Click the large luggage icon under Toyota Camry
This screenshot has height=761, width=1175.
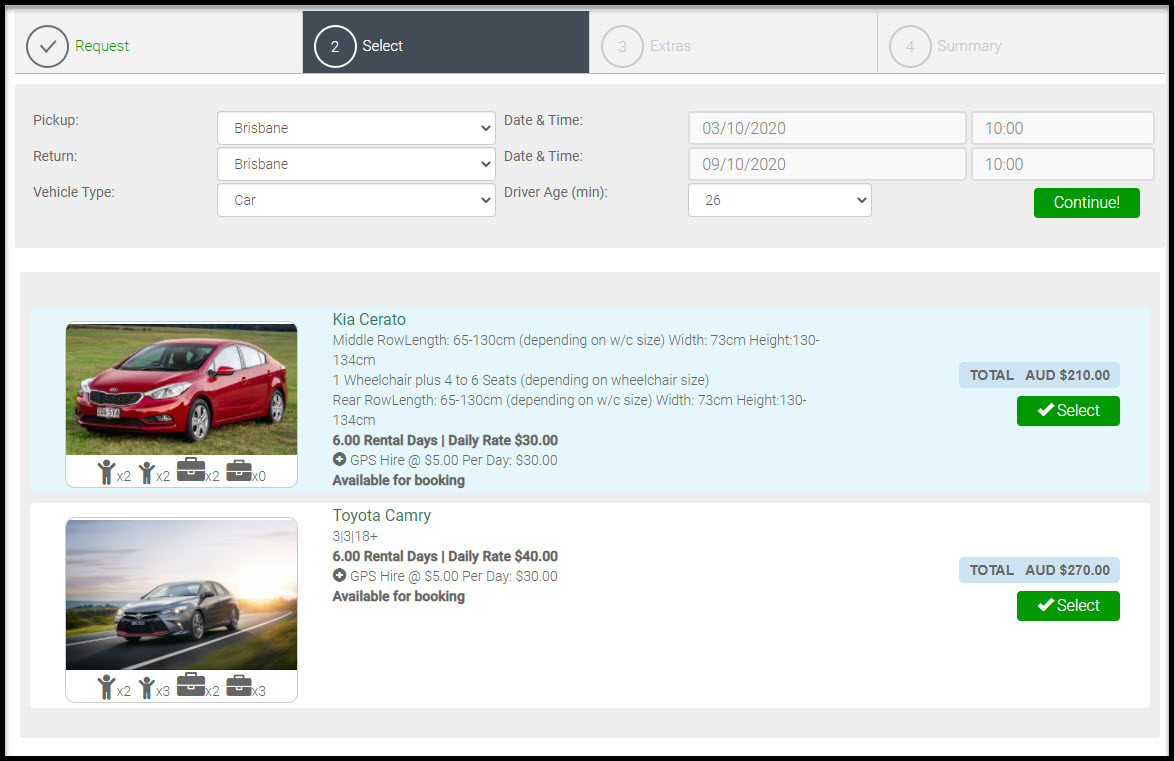191,685
